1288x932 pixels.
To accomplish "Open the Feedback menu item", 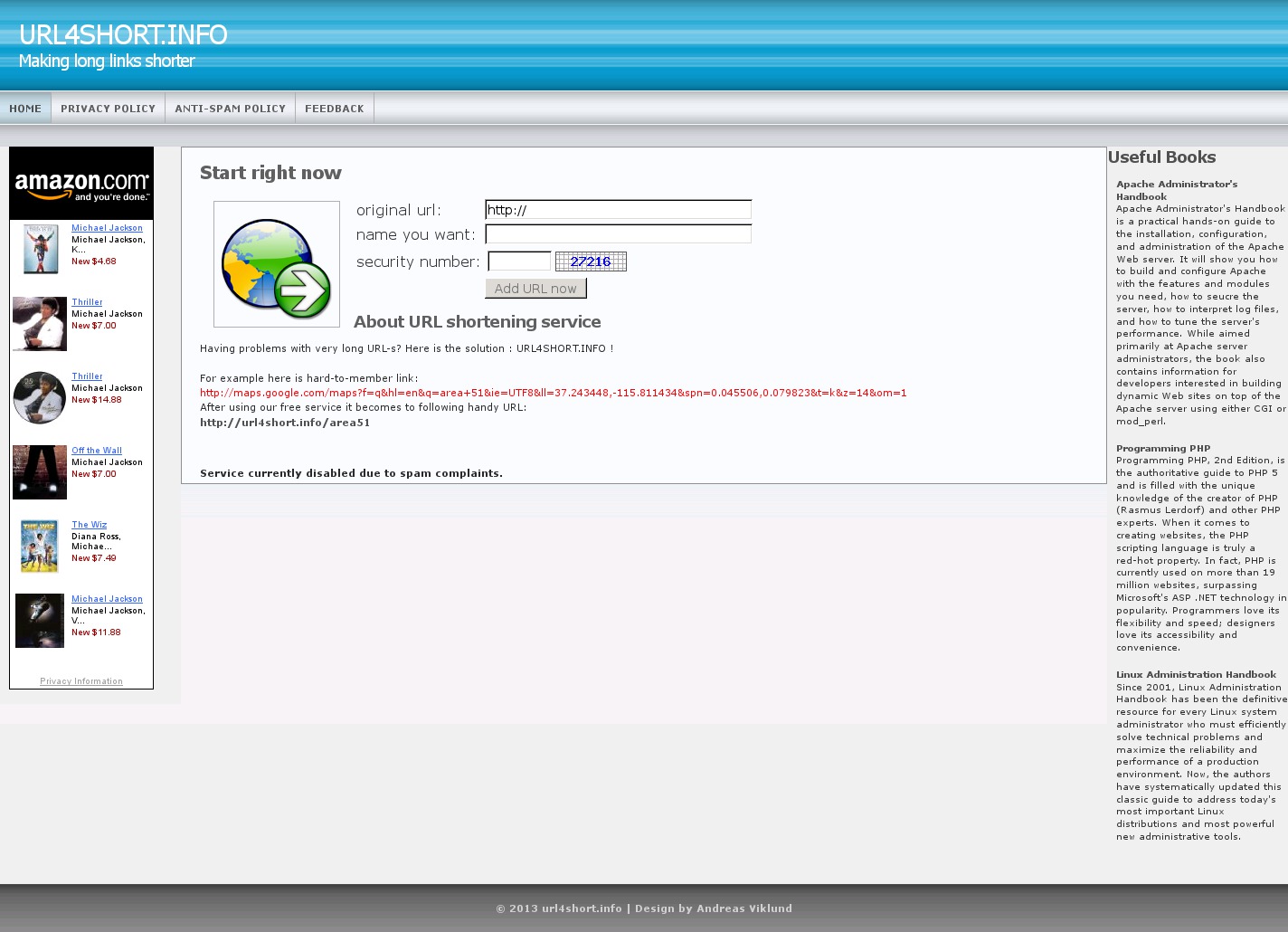I will pos(334,109).
